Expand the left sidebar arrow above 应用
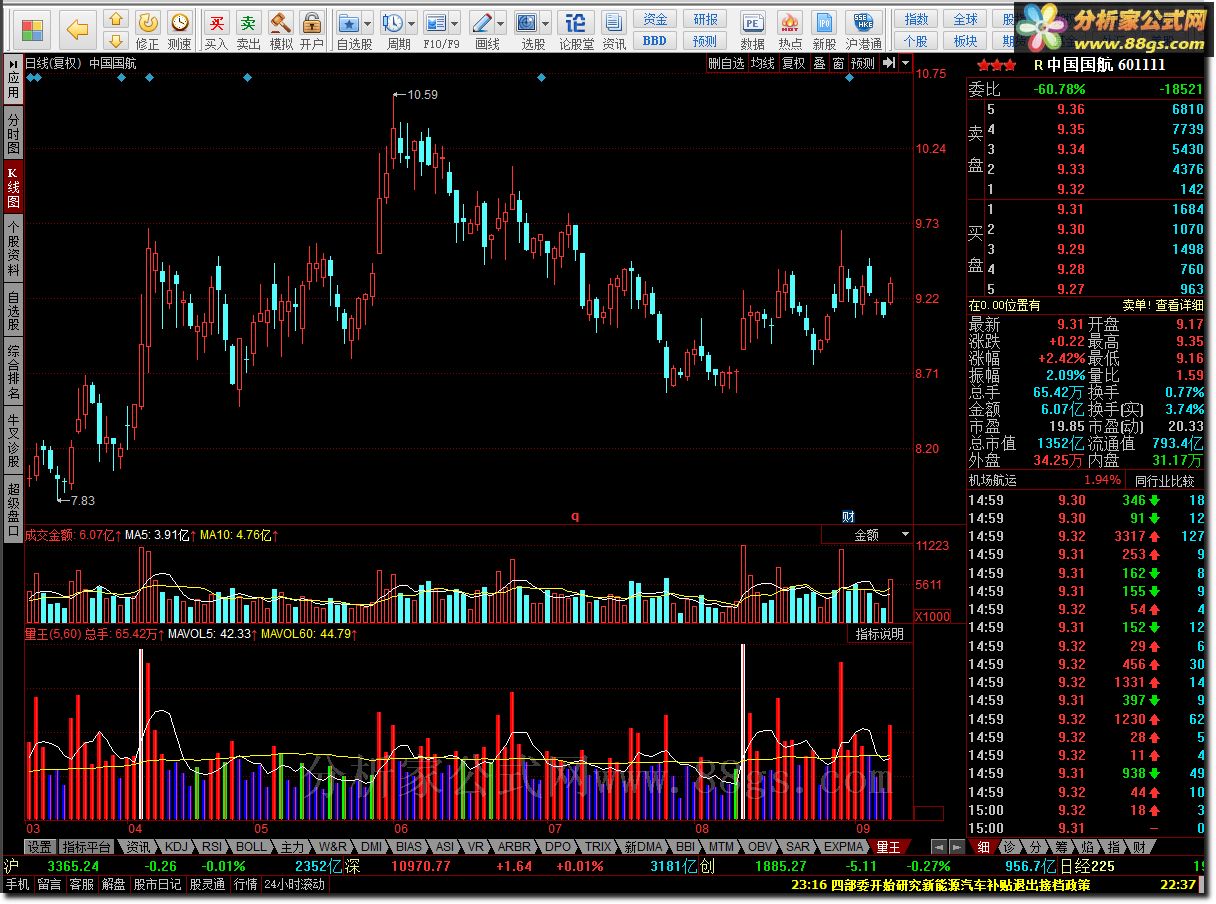Image resolution: width=1216 pixels, height=904 pixels. coord(13,63)
